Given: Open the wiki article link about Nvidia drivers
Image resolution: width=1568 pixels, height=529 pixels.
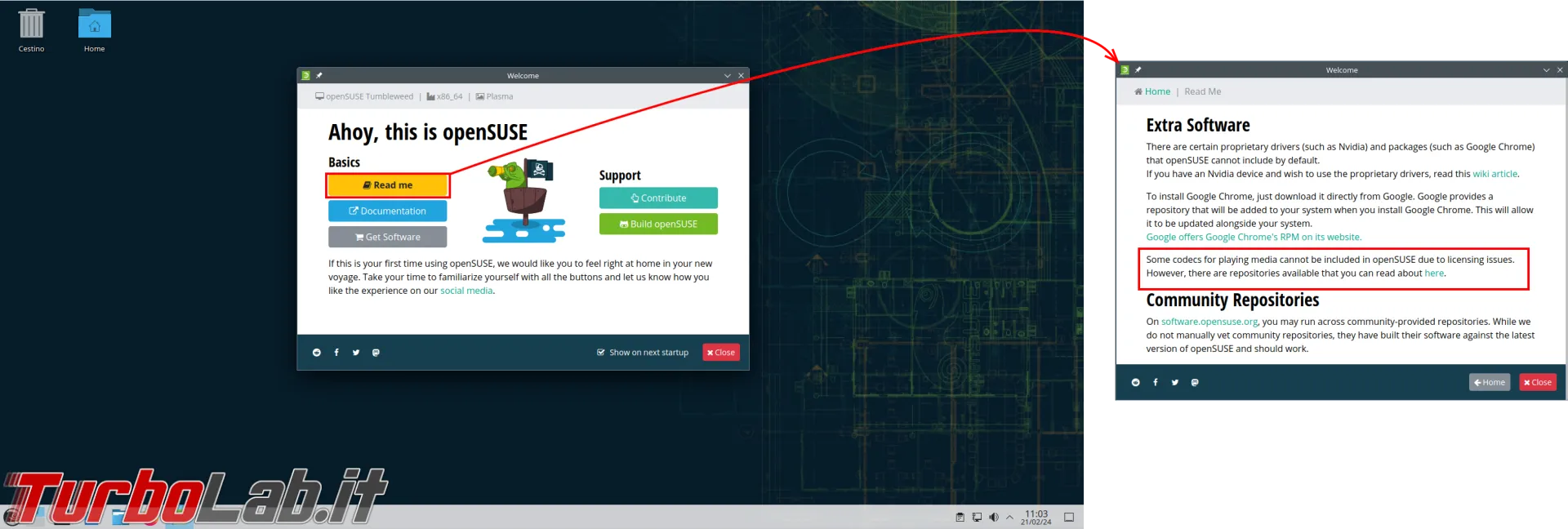Looking at the screenshot, I should tap(1495, 174).
